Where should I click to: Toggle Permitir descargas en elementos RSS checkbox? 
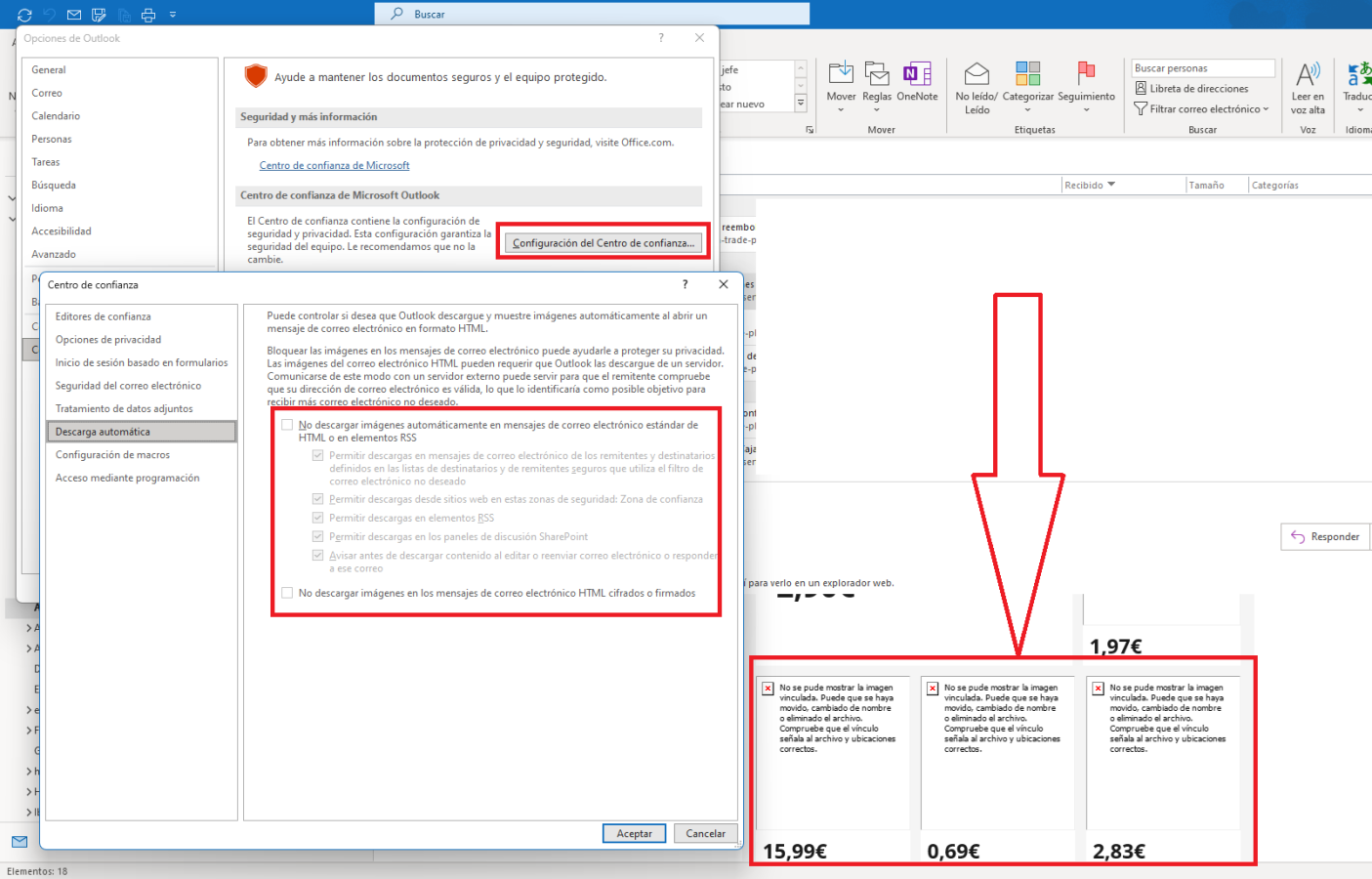click(317, 518)
